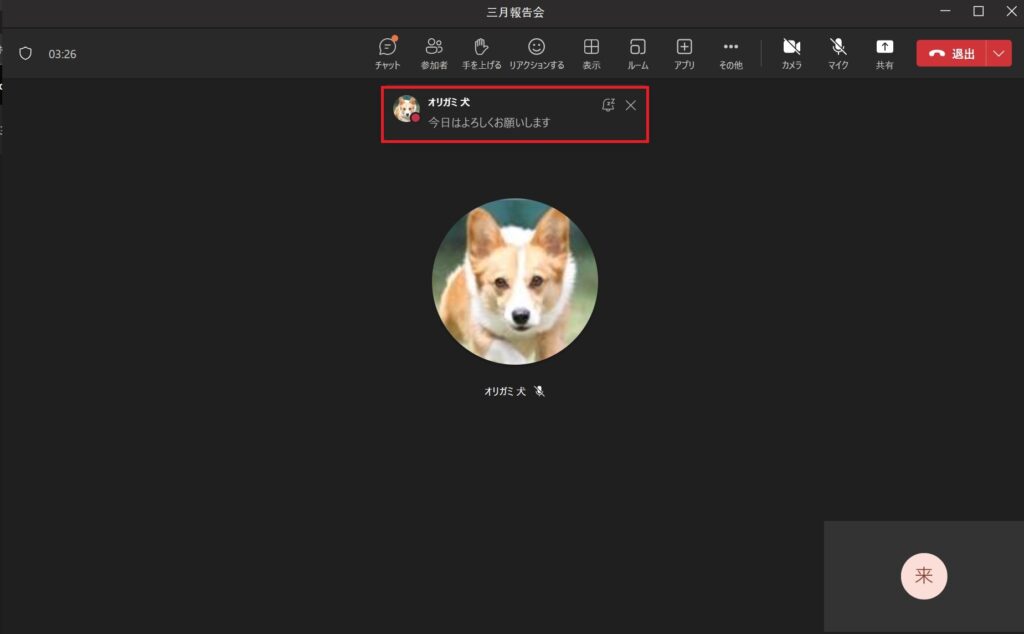Open the 表示 view options
The width and height of the screenshot is (1024, 634).
pyautogui.click(x=591, y=53)
